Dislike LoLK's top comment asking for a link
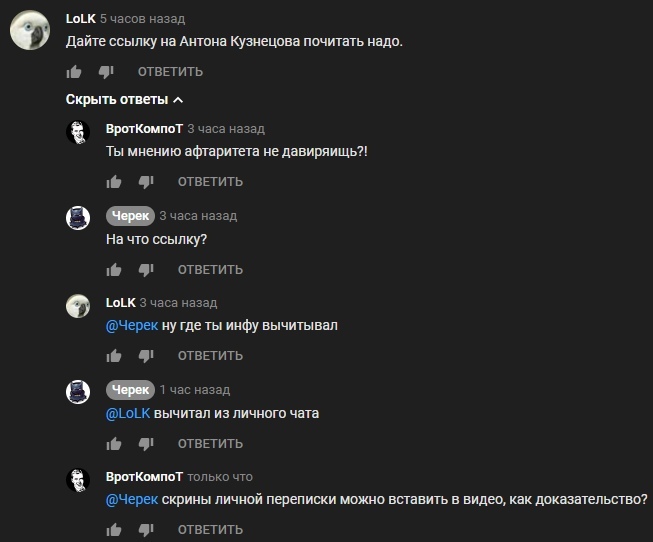 point(105,72)
